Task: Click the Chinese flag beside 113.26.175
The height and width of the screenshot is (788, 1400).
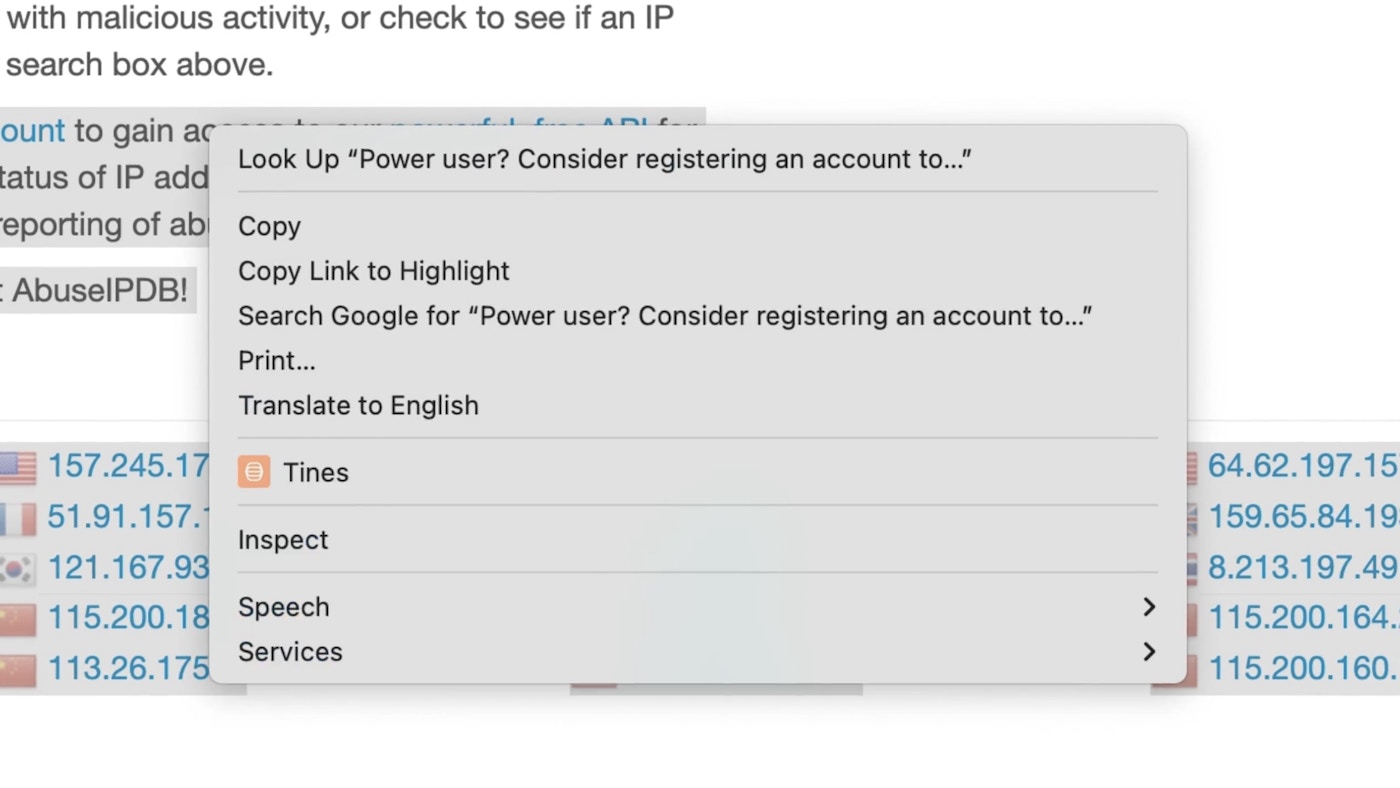Action: click(x=17, y=669)
